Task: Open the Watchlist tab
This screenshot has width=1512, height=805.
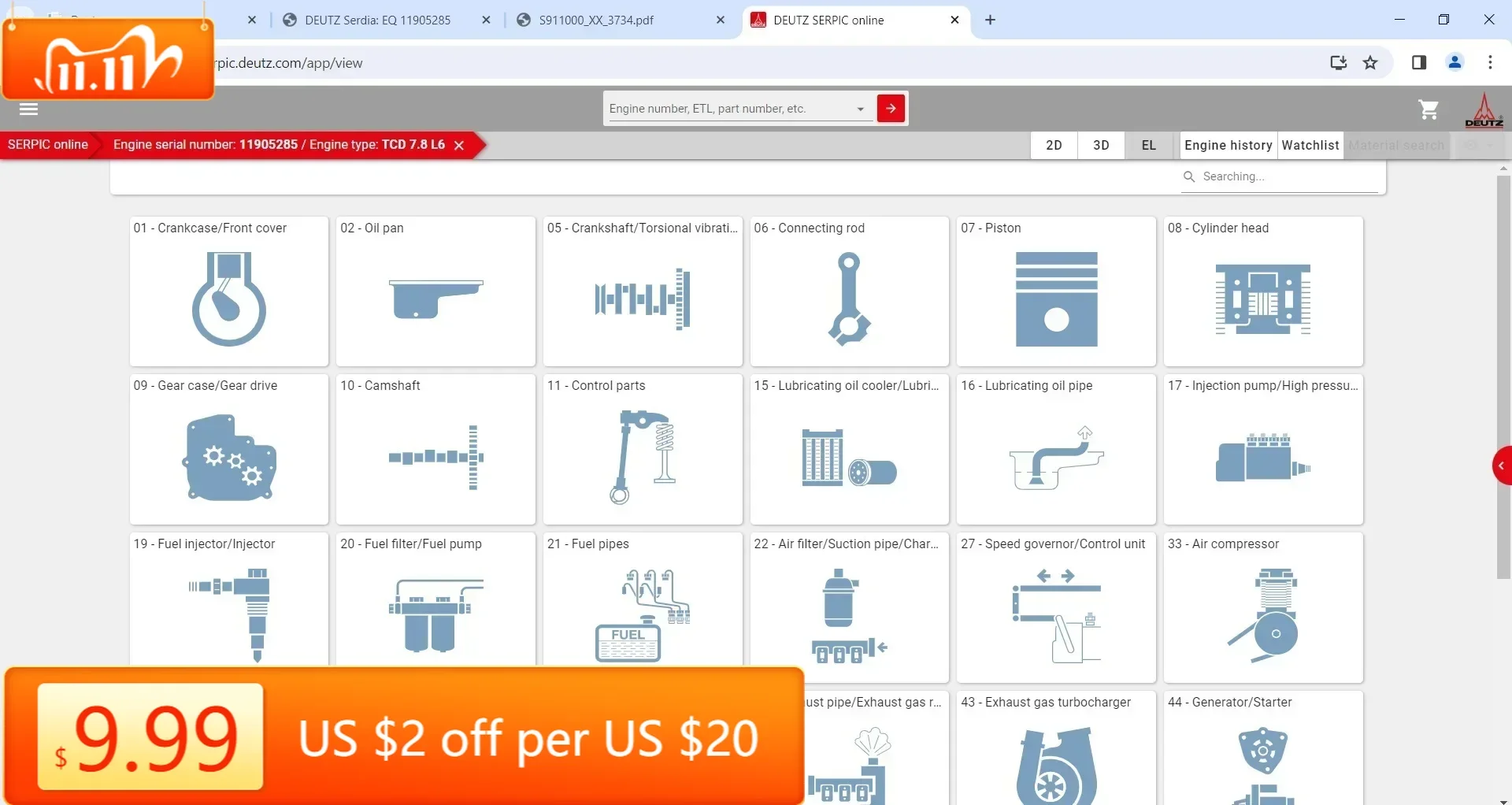Action: coord(1310,145)
